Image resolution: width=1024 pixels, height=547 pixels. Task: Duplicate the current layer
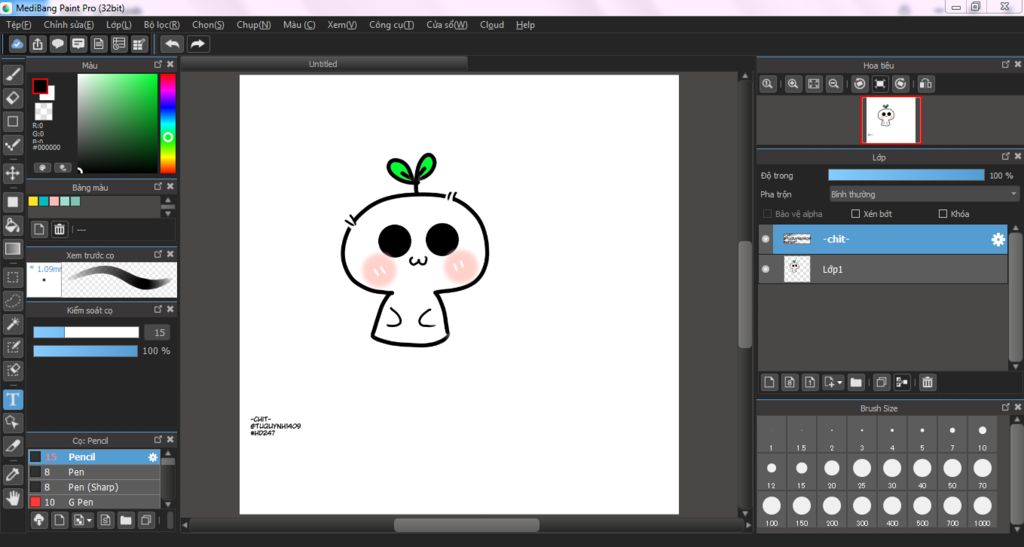pyautogui.click(x=882, y=383)
